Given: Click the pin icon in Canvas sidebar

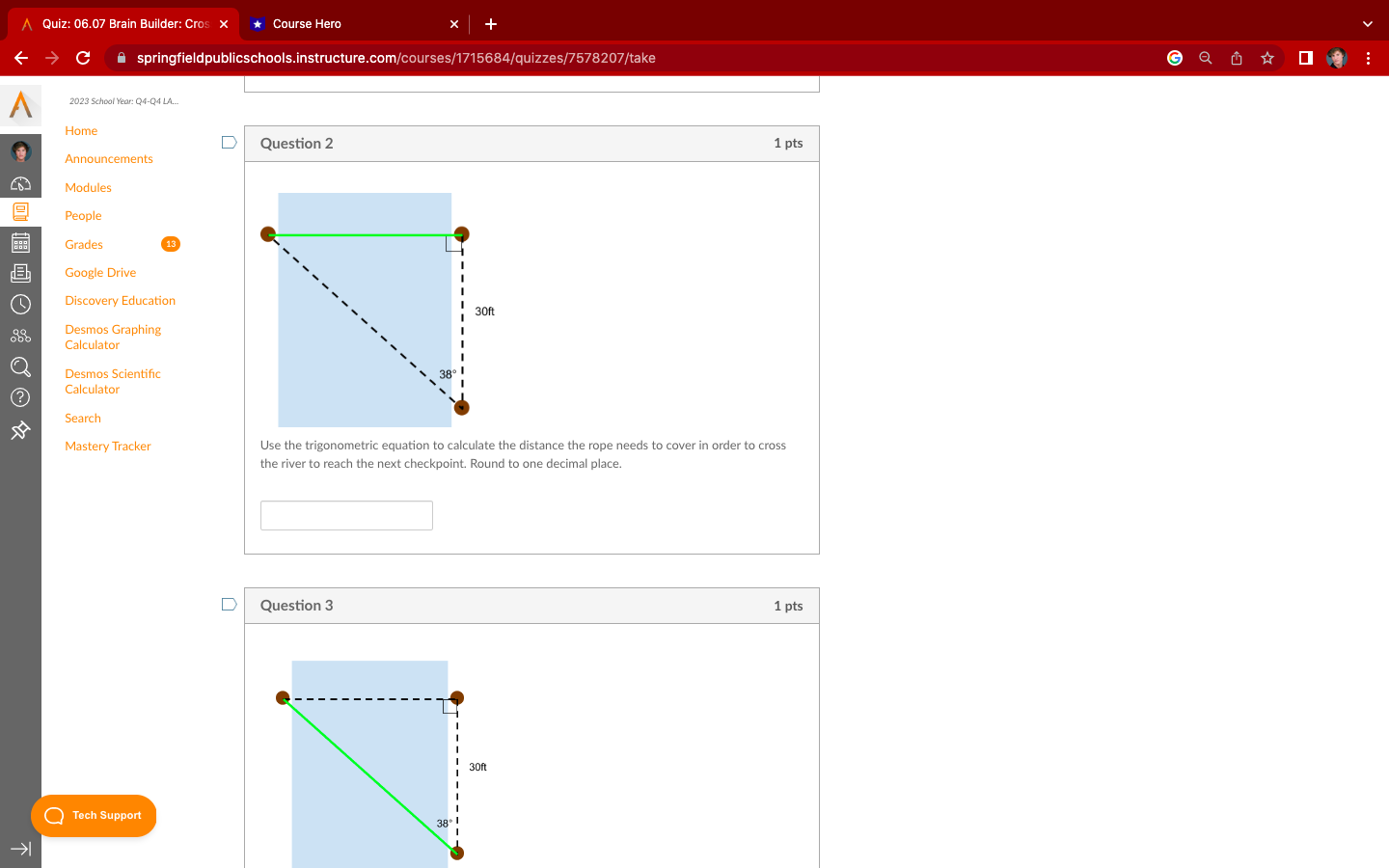Looking at the screenshot, I should click(20, 430).
